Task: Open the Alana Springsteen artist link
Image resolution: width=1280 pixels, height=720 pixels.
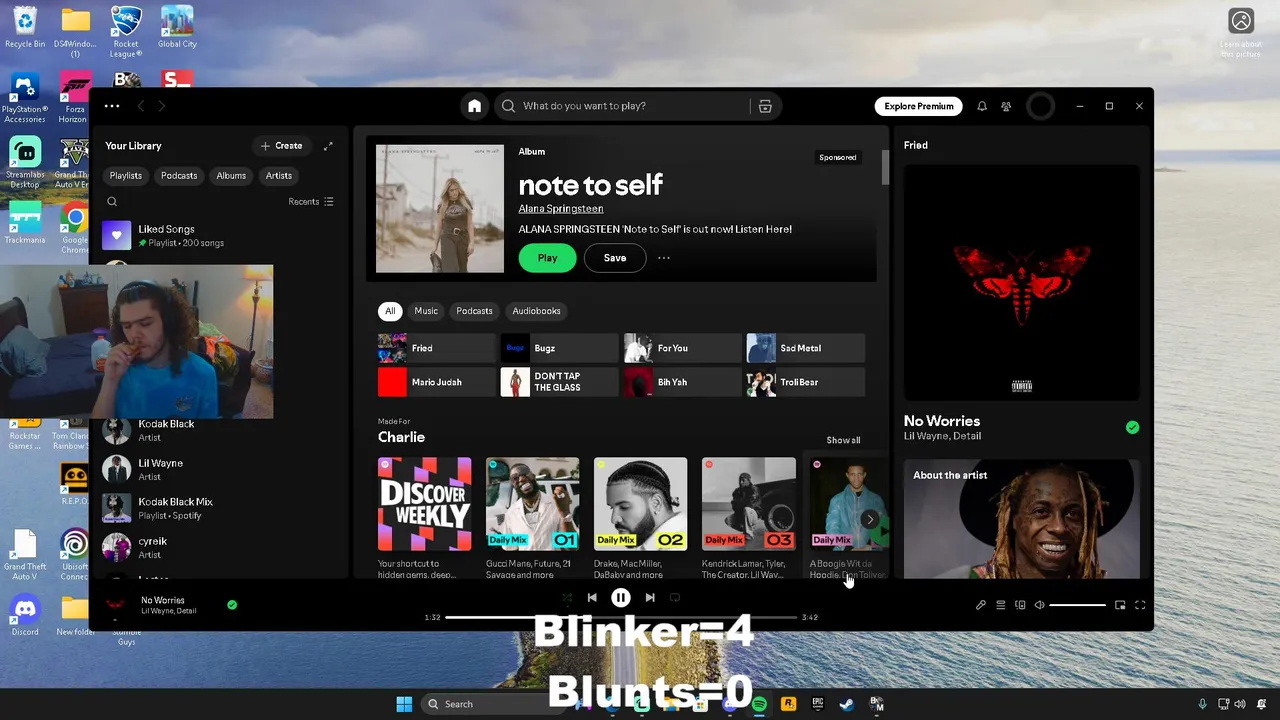Action: pos(561,209)
